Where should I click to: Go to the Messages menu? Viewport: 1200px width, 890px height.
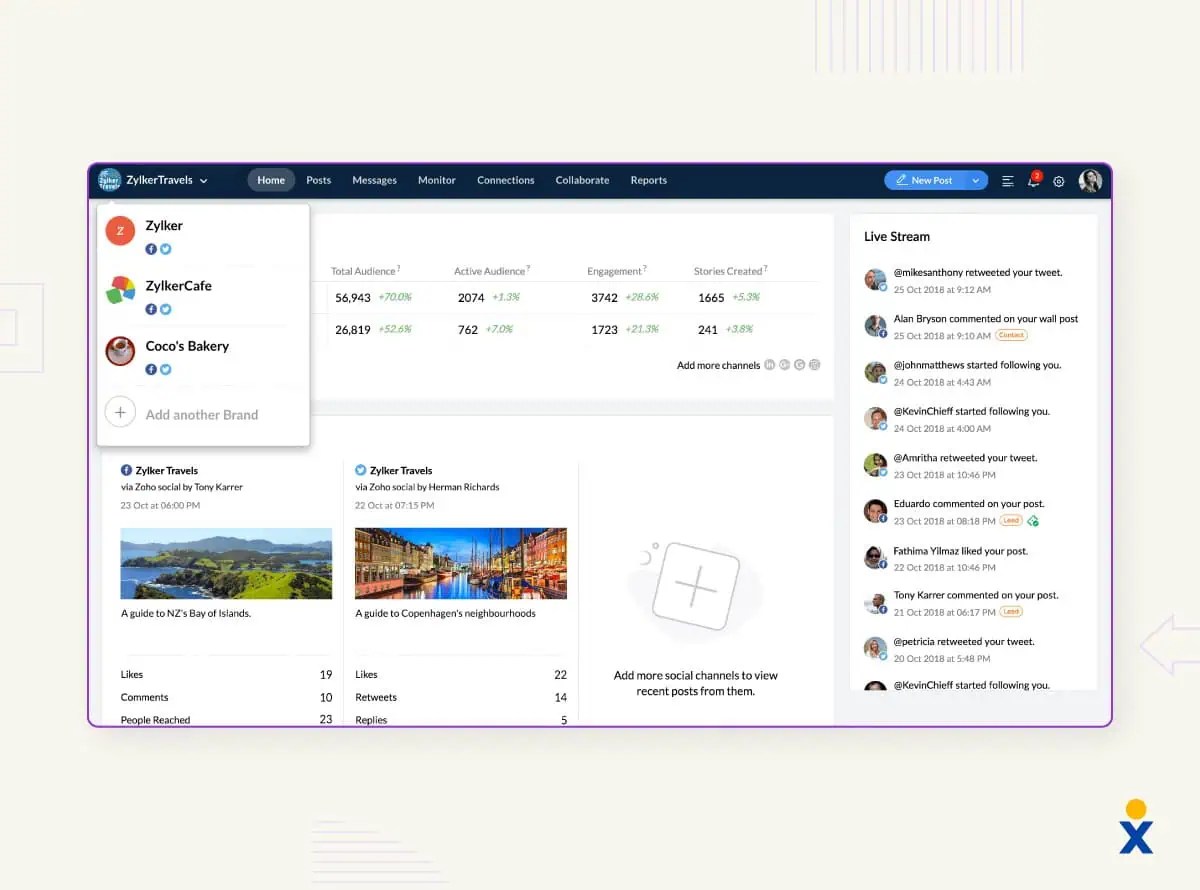click(x=374, y=180)
